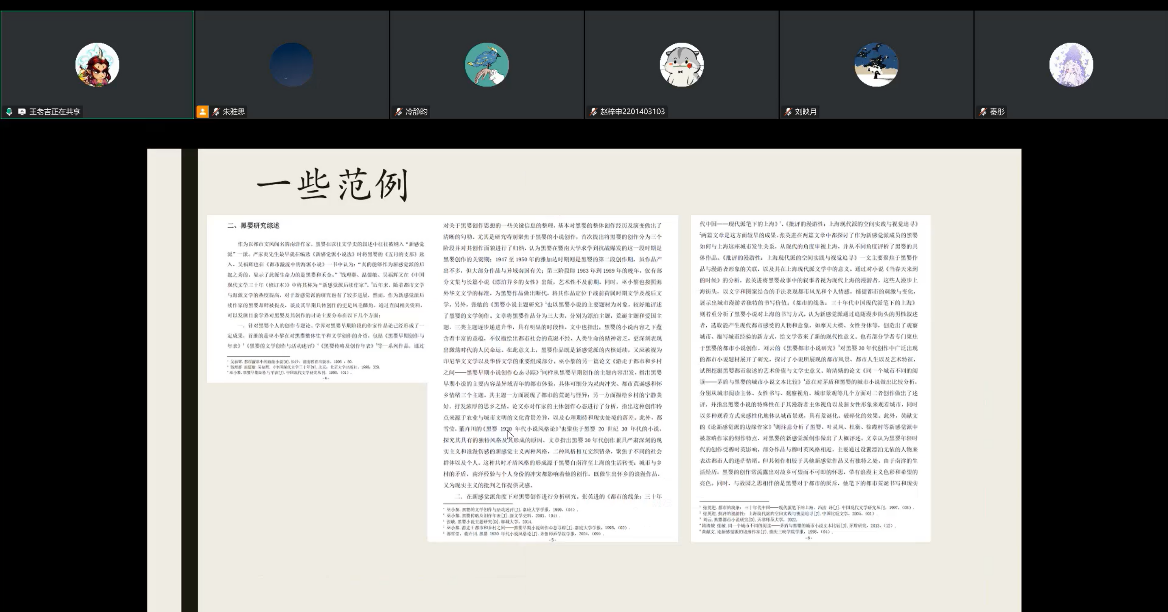Image resolution: width=1168 pixels, height=612 pixels.
Task: Select the right document page in the slide
Action: [810, 378]
